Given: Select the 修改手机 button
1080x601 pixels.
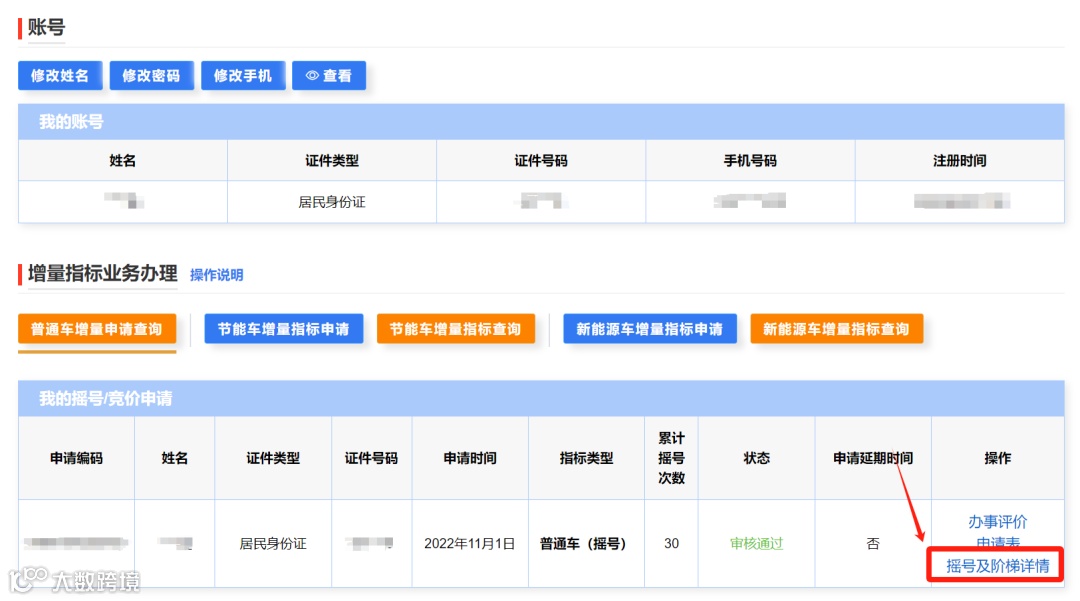Looking at the screenshot, I should point(243,76).
